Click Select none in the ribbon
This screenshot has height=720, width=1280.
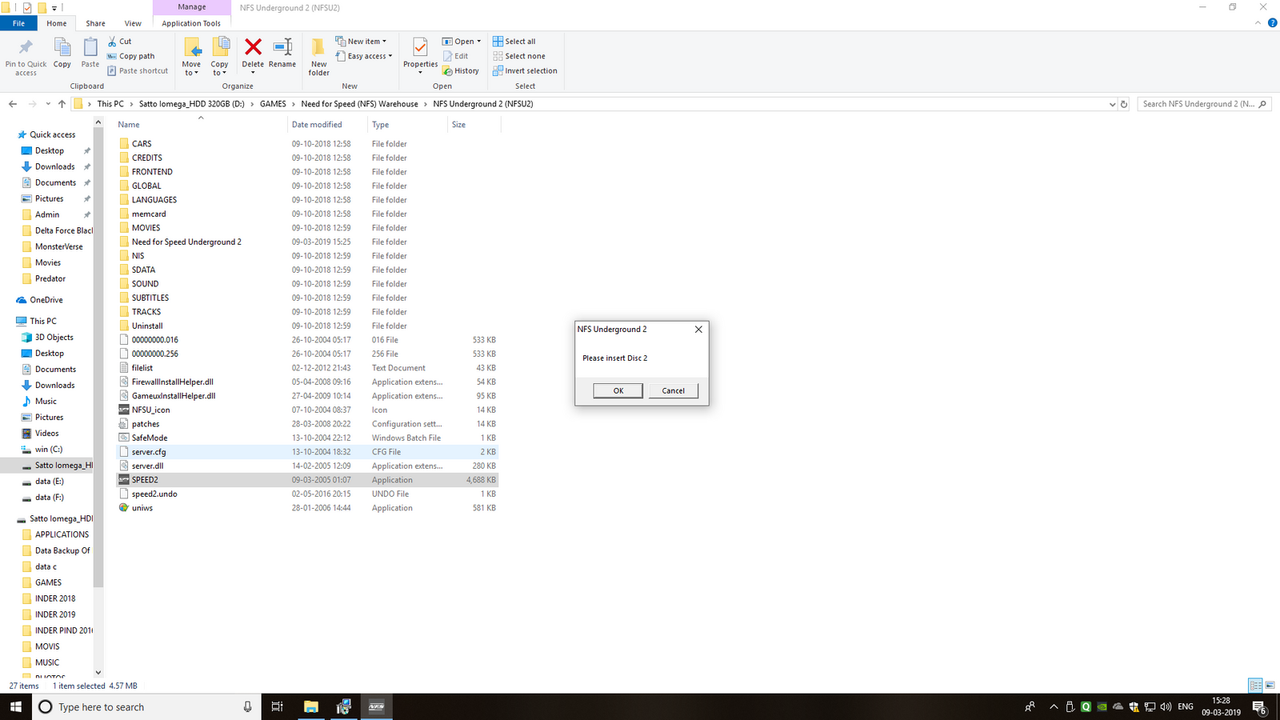click(519, 56)
